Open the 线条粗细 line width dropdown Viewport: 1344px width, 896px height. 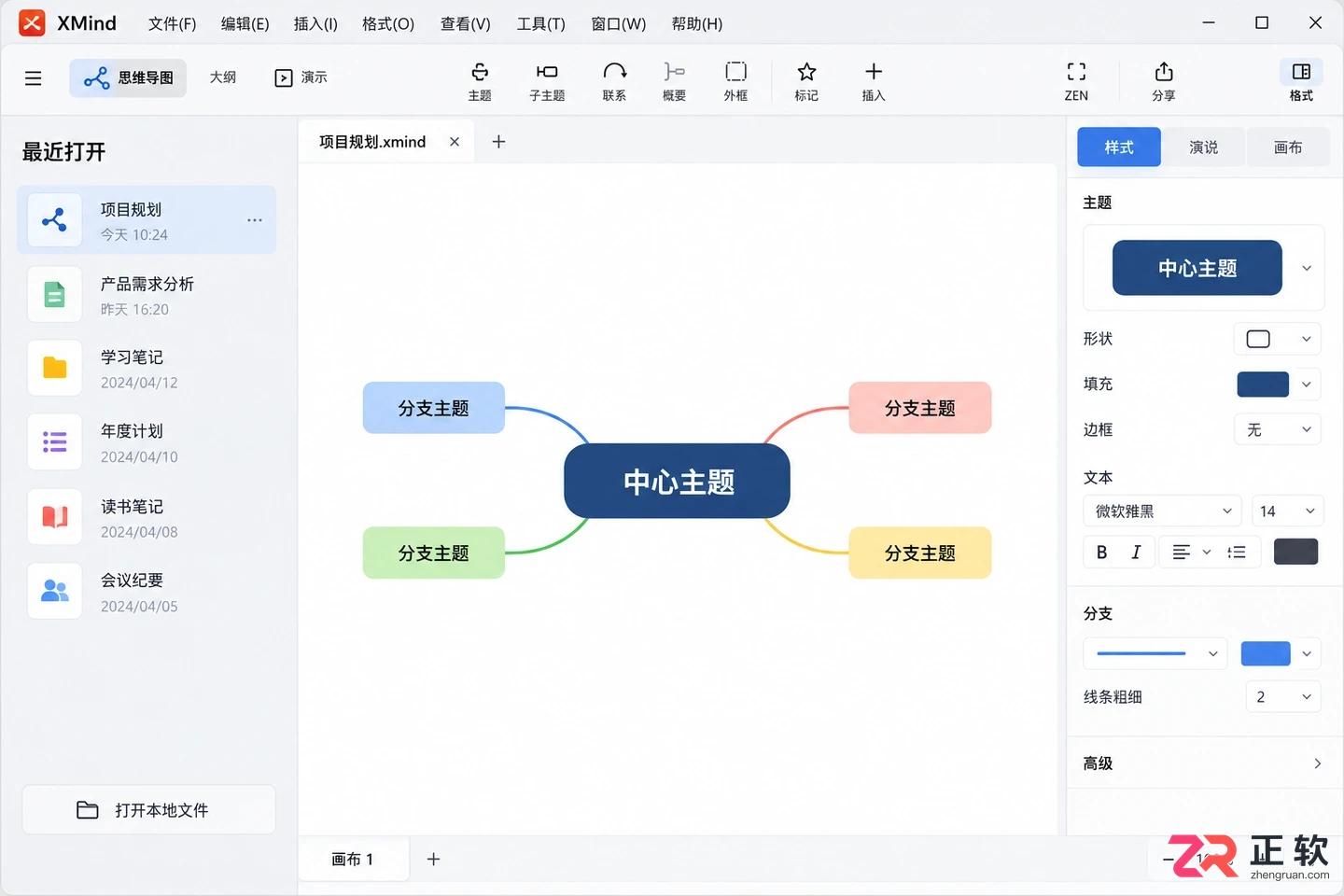point(1283,697)
